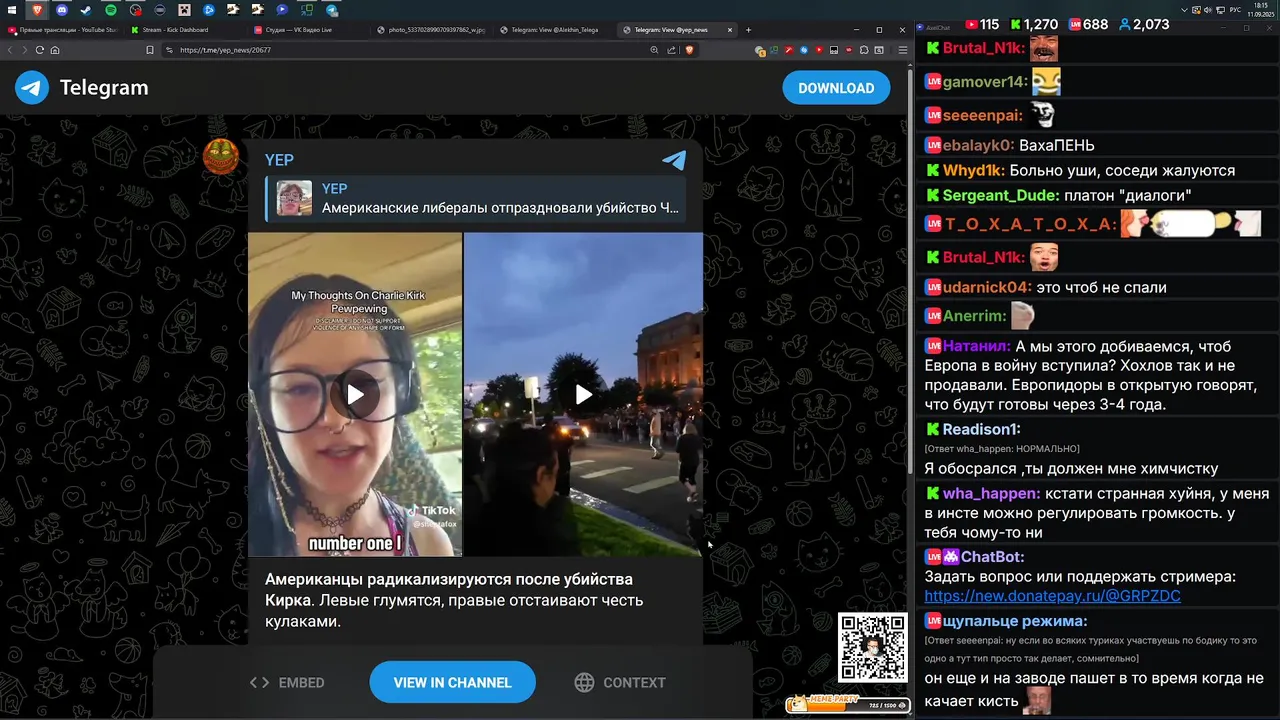The width and height of the screenshot is (1280, 720).
Task: Play the street crowd video
Action: [584, 394]
